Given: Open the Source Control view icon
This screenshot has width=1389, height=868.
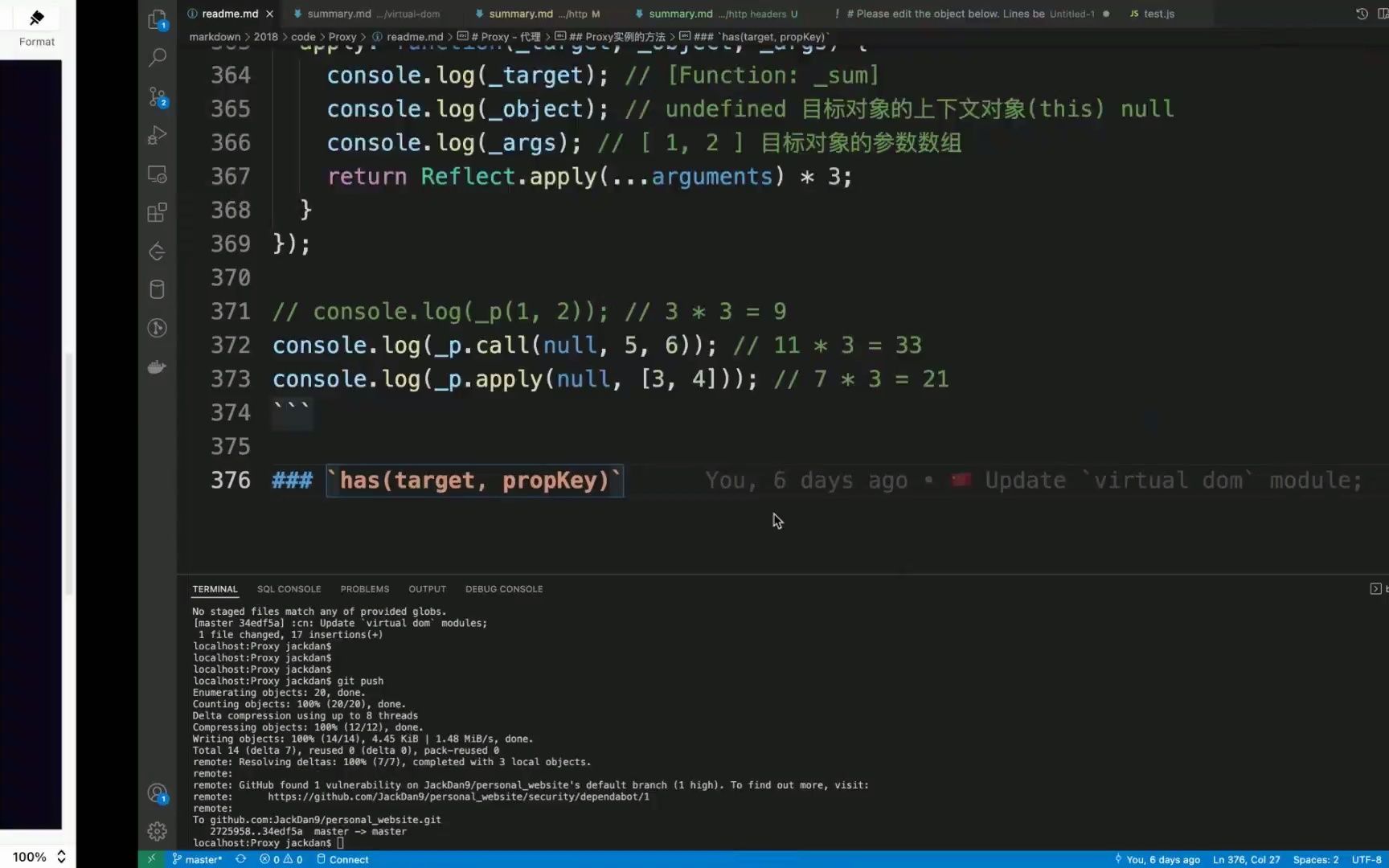Looking at the screenshot, I should 158,96.
